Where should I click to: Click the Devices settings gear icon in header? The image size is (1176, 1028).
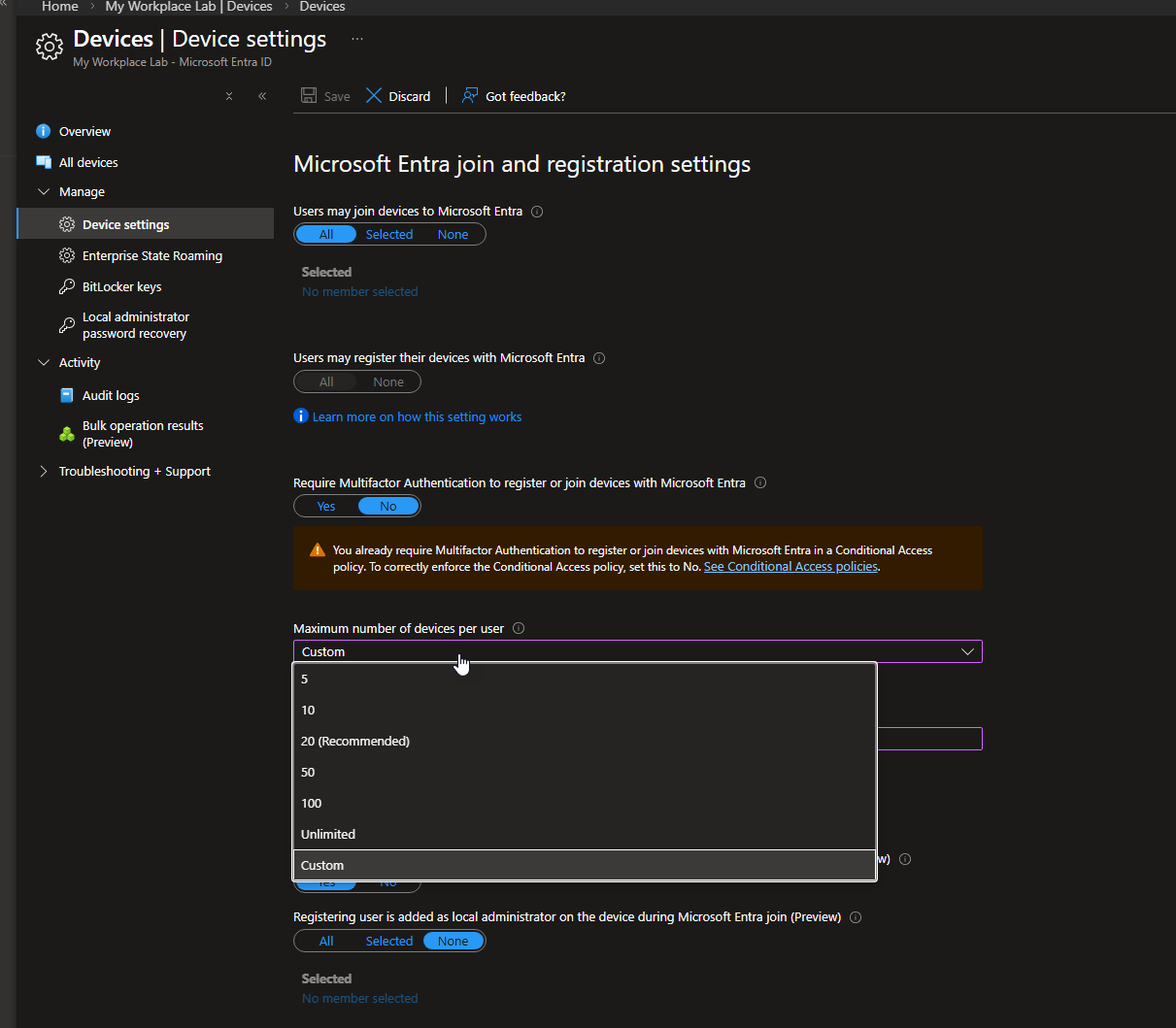(49, 47)
